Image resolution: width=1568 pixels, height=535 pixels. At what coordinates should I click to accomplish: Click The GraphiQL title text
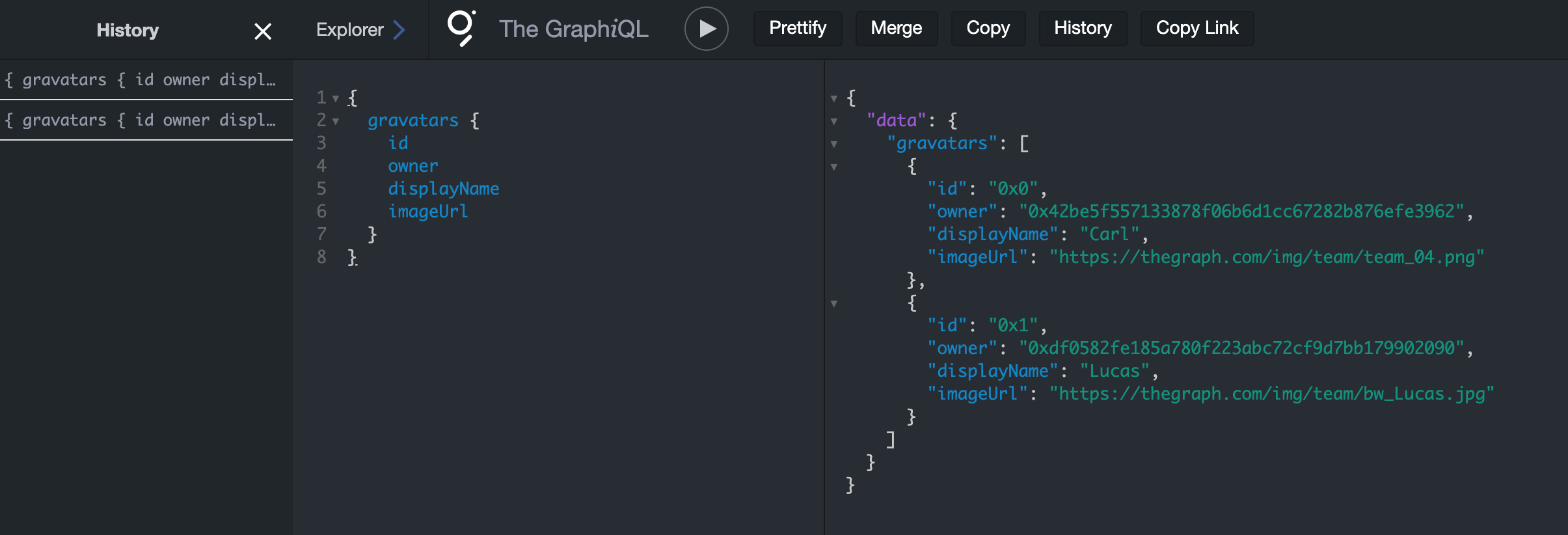(x=573, y=29)
